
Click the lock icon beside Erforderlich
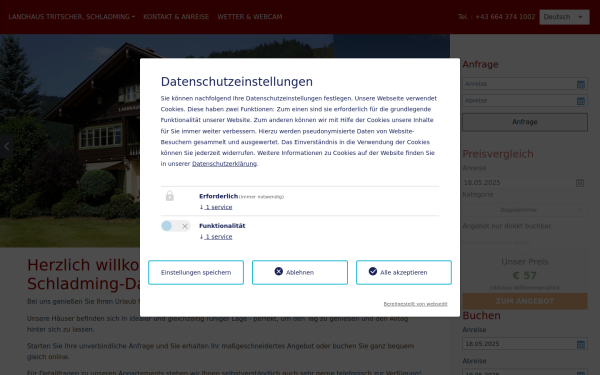point(170,196)
